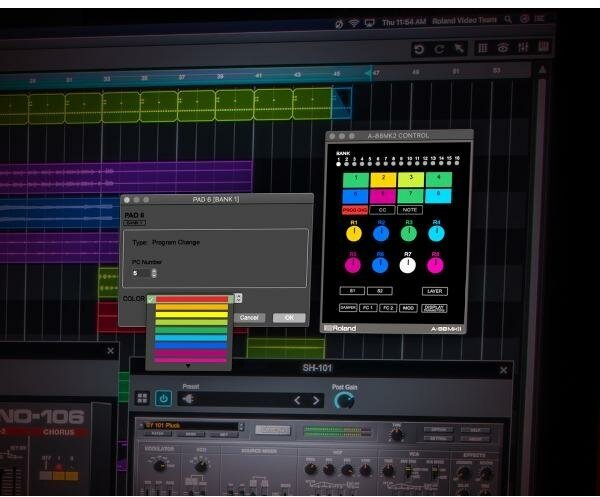Click Cancel in the PAD 6 dialog

[249, 318]
